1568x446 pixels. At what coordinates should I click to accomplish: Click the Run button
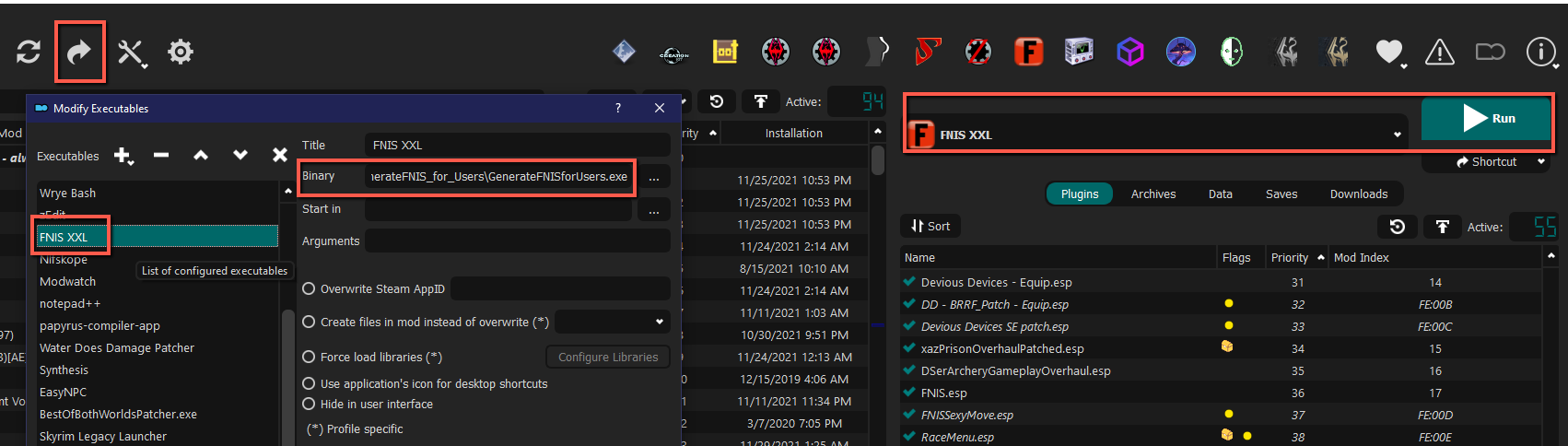1486,119
